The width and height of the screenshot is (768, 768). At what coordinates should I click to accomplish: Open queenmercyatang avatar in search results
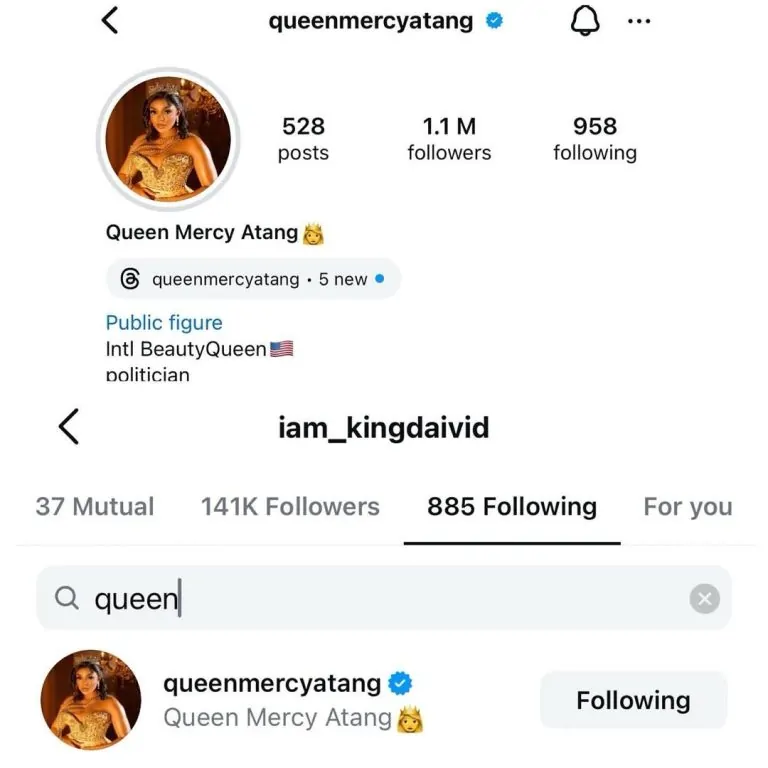pos(91,700)
